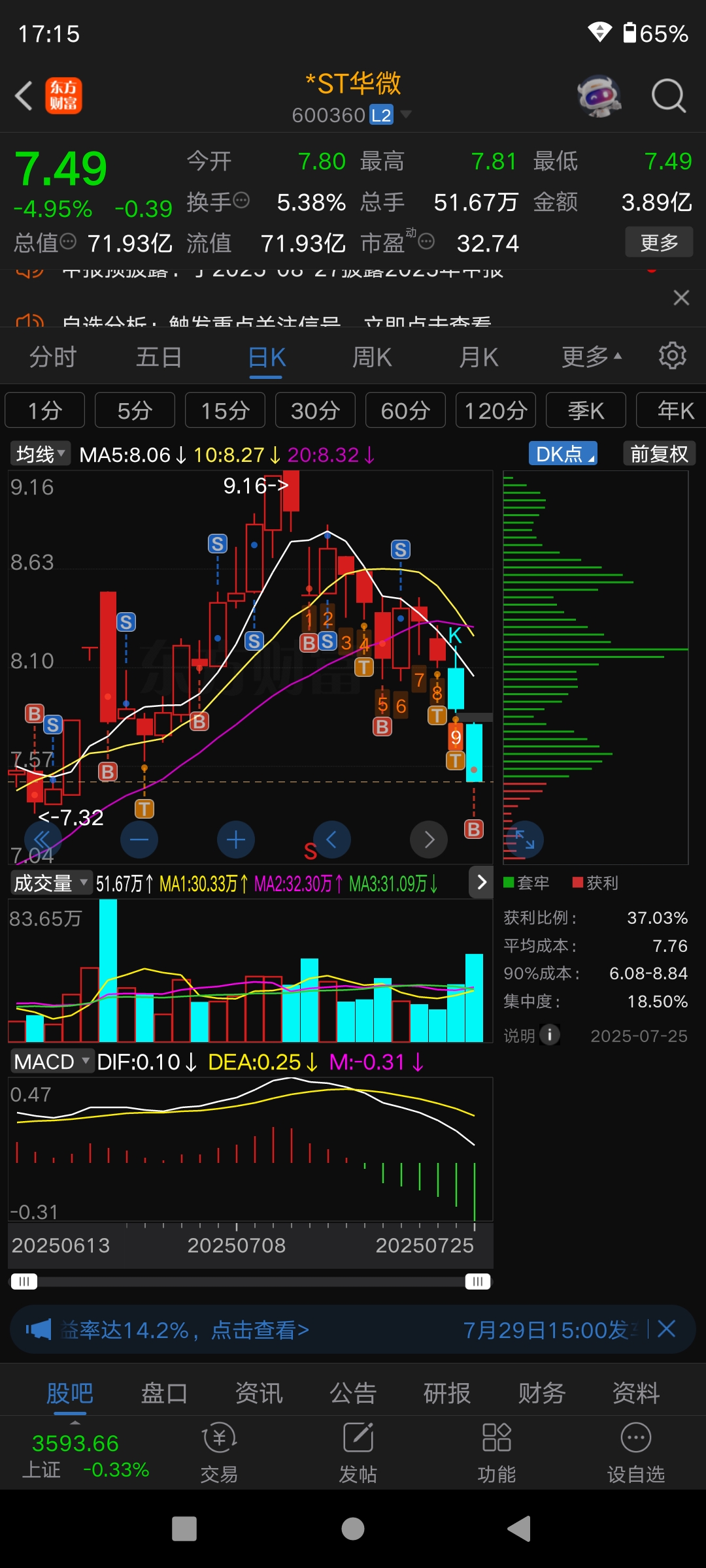
Task: Choose the 年K period button
Action: tap(671, 410)
